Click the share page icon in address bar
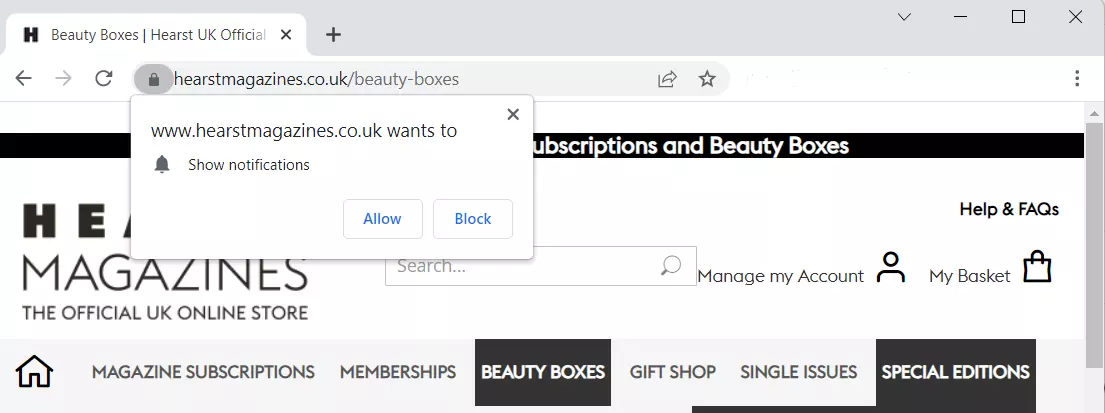The height and width of the screenshot is (413, 1105). pos(667,79)
